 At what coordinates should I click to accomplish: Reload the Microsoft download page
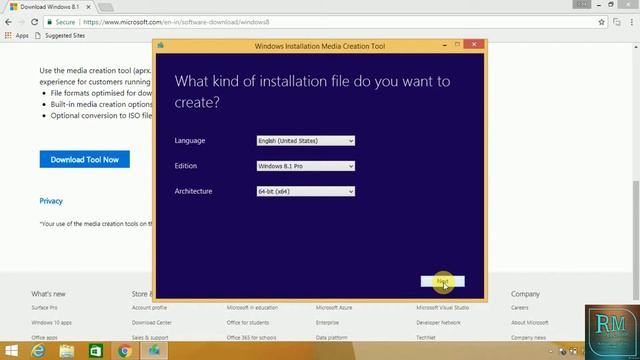pos(35,22)
